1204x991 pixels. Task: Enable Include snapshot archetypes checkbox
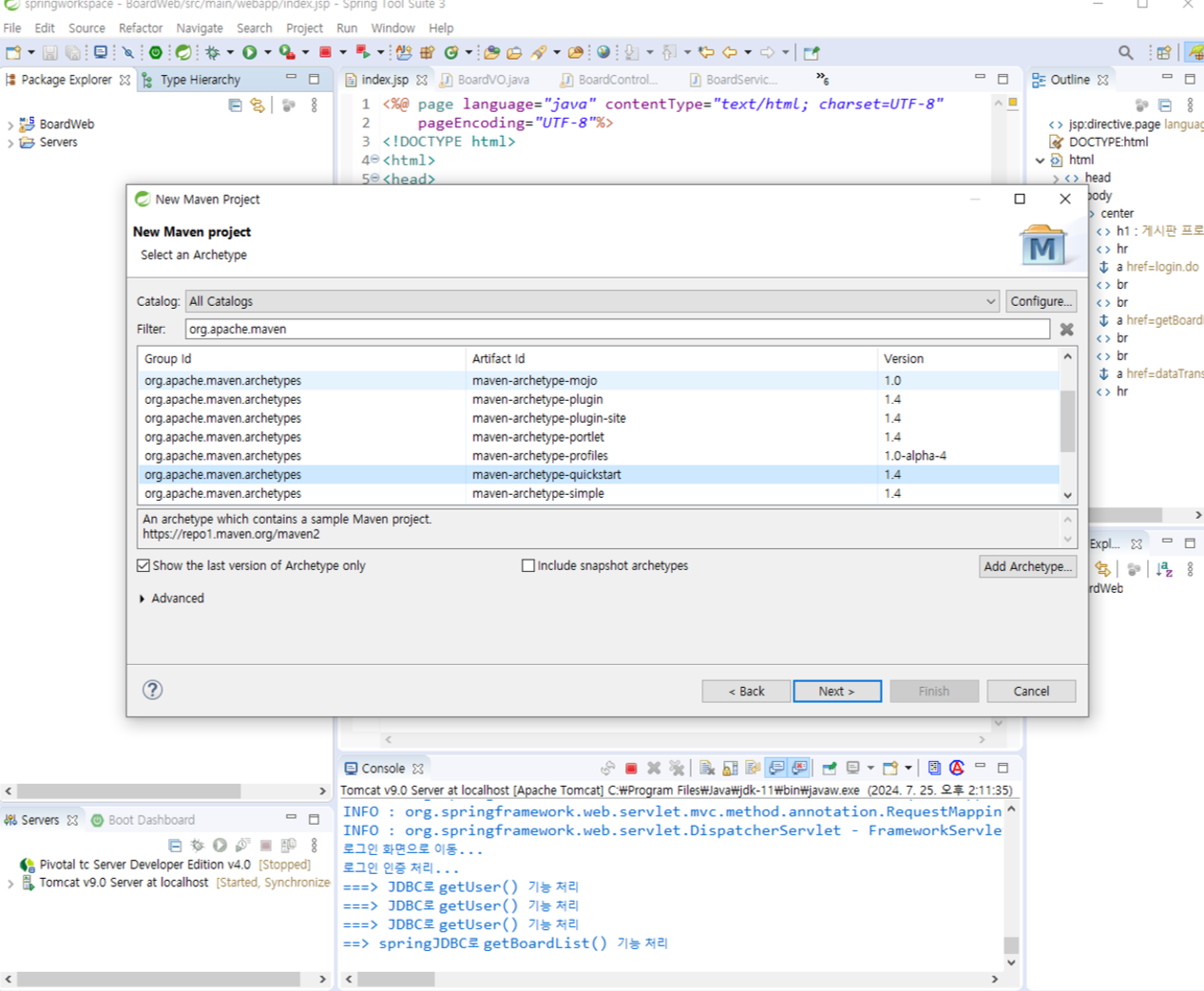pos(528,565)
